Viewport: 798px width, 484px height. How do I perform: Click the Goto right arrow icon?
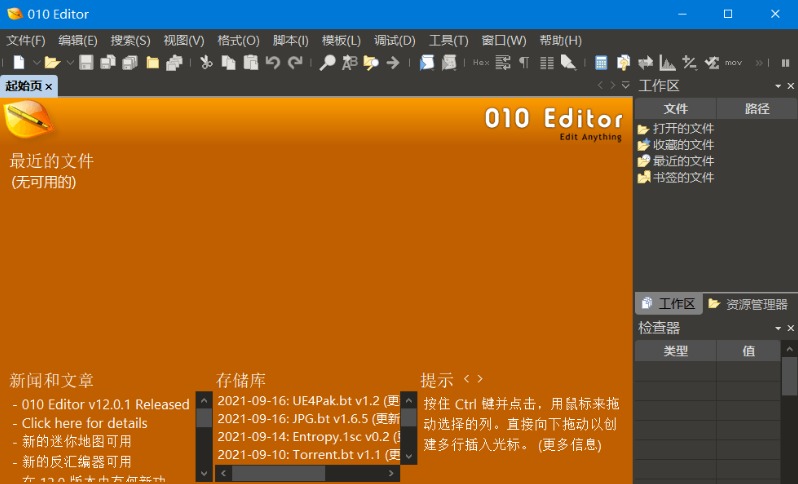pyautogui.click(x=393, y=63)
